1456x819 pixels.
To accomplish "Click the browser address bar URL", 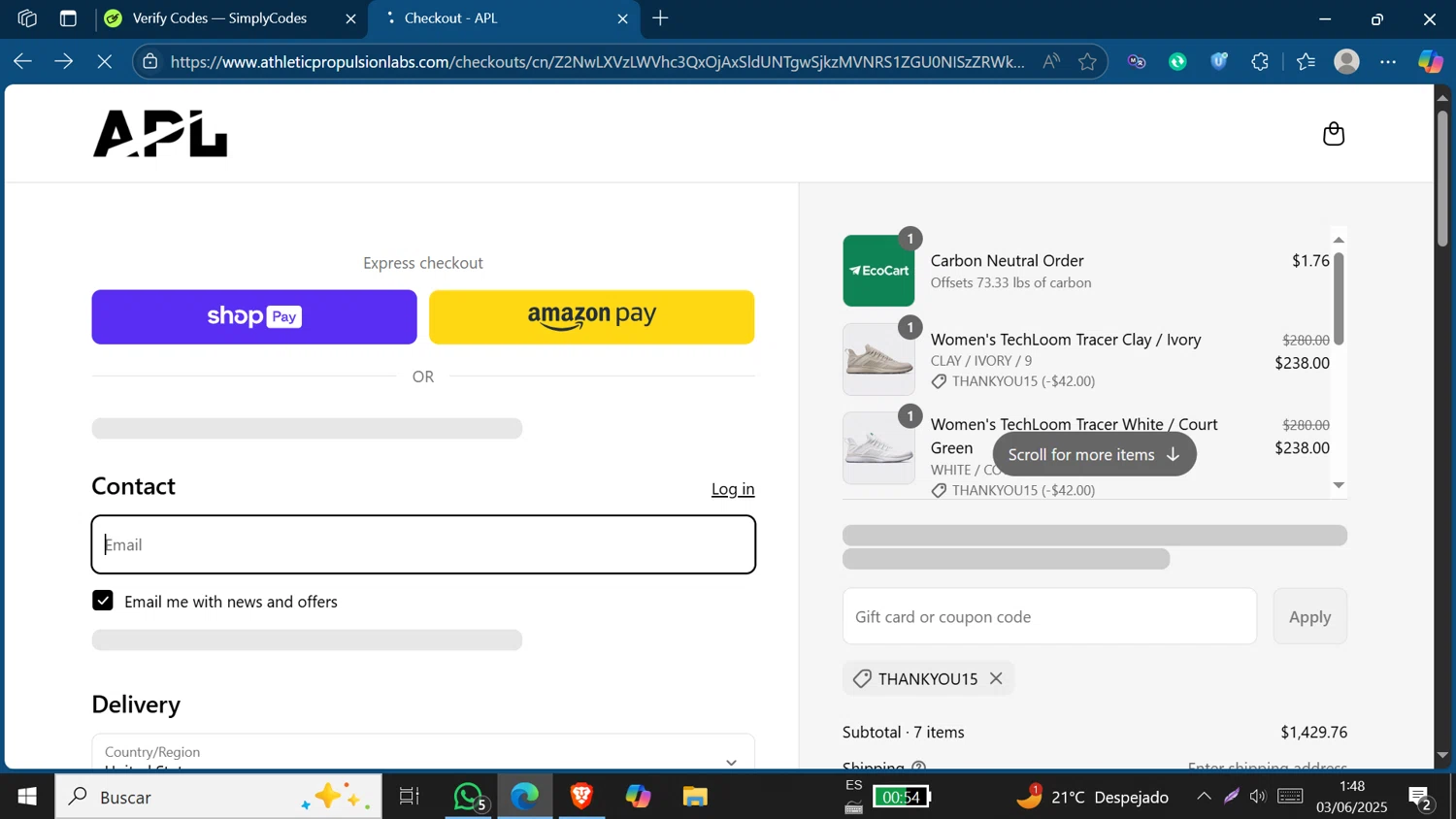I will pyautogui.click(x=597, y=62).
